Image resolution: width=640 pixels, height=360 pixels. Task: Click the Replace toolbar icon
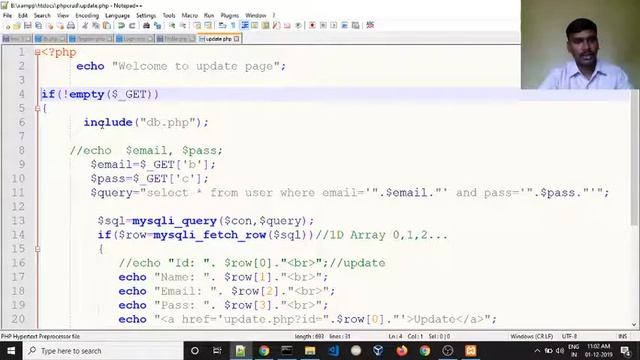click(x=158, y=26)
